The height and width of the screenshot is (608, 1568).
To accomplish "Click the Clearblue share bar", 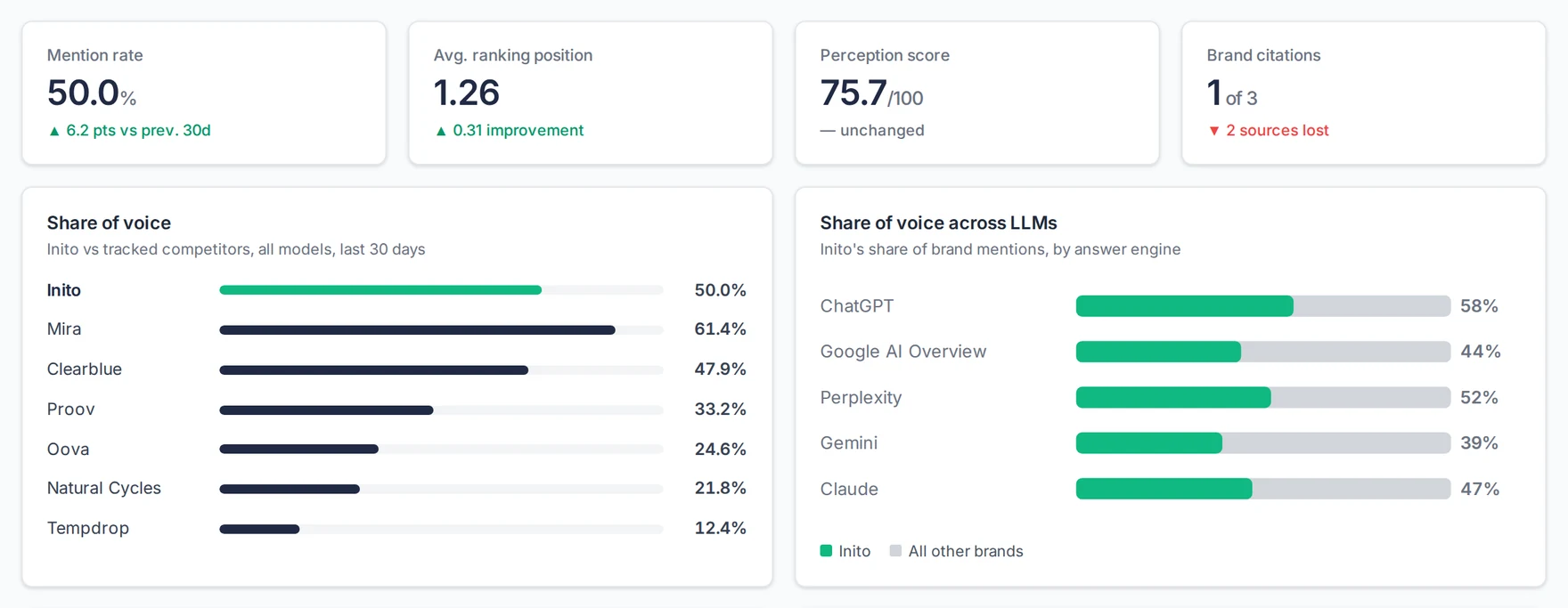I will click(x=373, y=370).
